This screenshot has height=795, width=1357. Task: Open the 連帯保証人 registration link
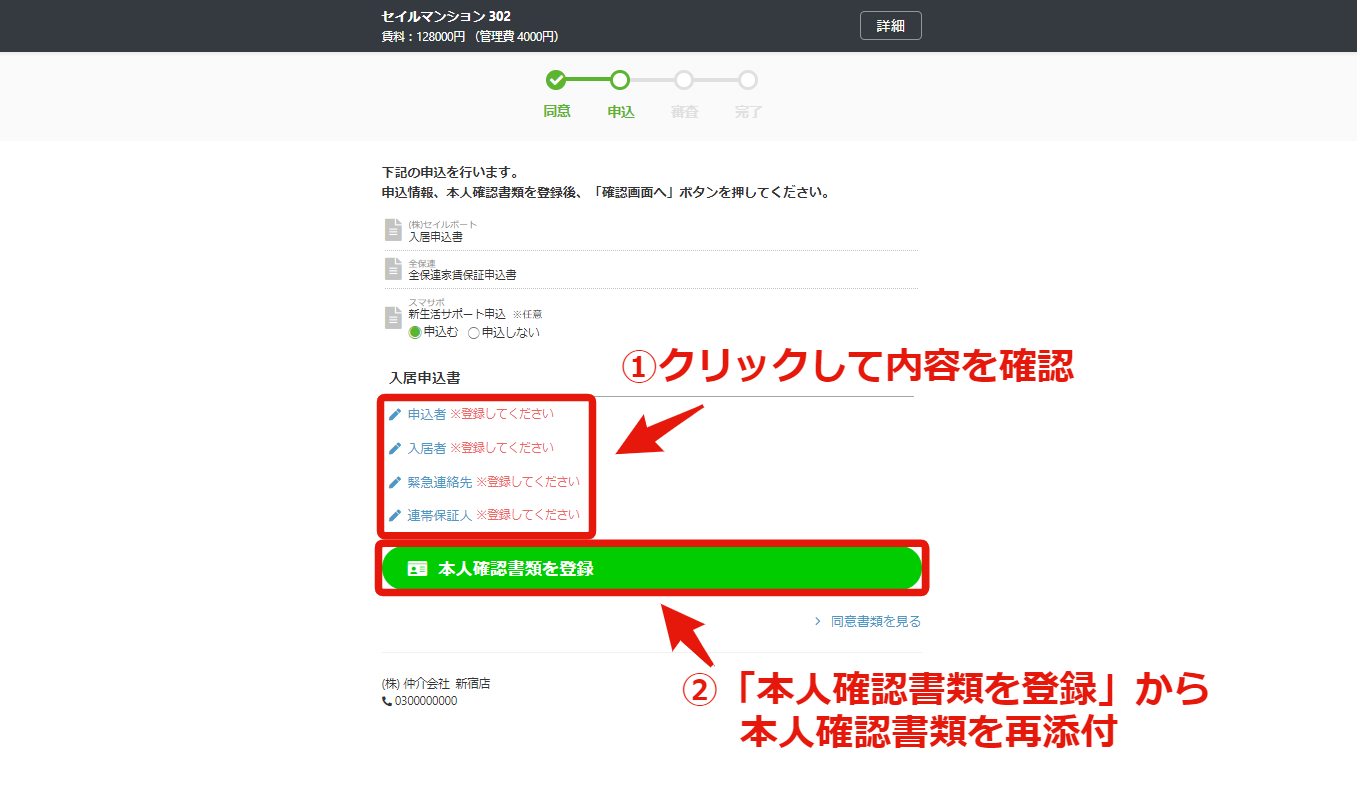[x=440, y=516]
